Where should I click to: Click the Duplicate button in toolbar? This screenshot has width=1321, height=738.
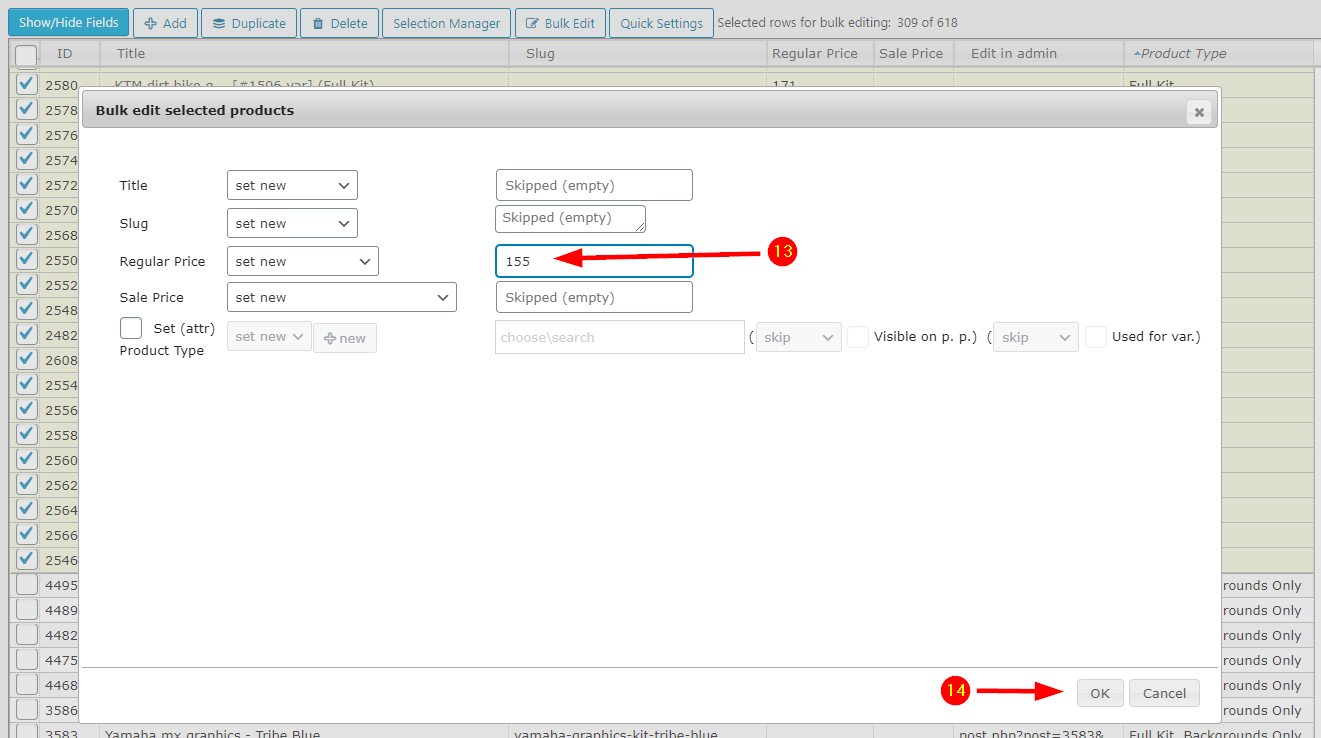pos(248,23)
